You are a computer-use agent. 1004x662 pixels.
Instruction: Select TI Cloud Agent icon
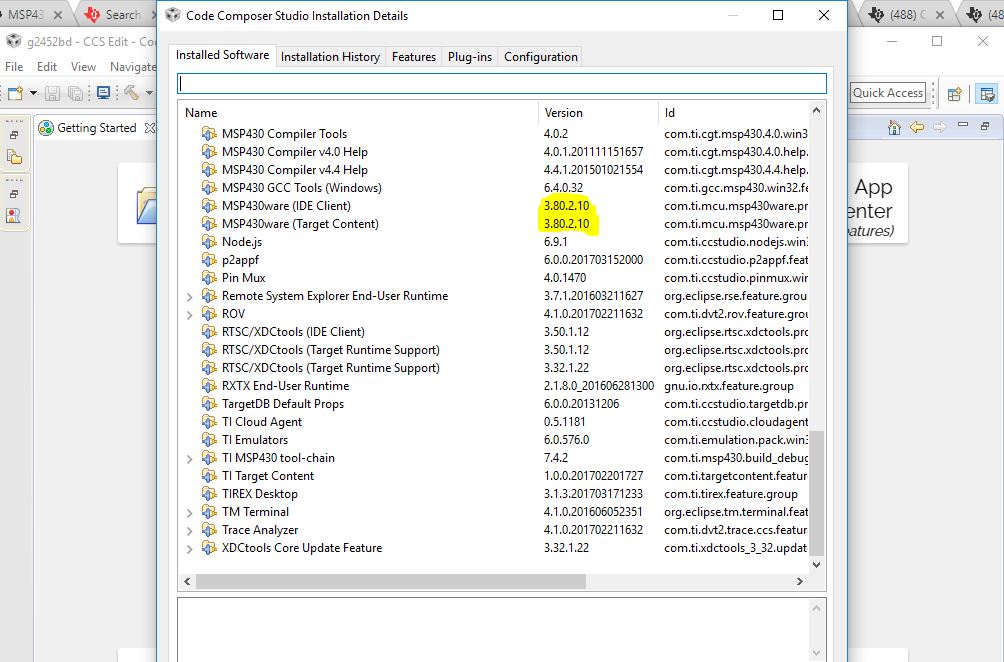coord(209,421)
